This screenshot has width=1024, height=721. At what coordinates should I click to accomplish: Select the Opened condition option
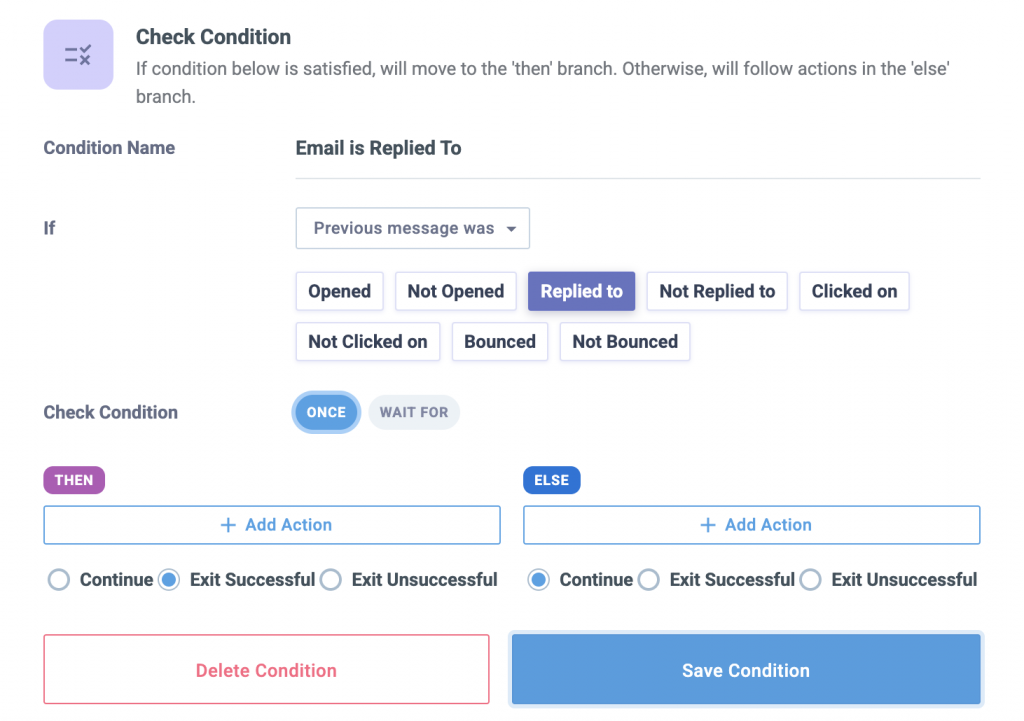pos(339,291)
